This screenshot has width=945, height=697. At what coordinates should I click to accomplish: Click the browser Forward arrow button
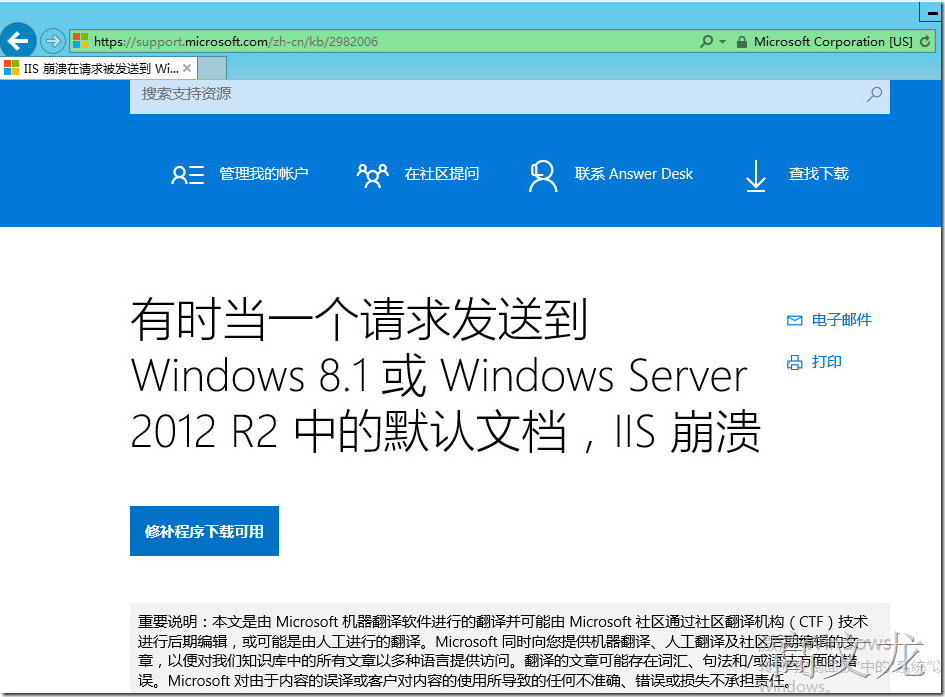[53, 41]
